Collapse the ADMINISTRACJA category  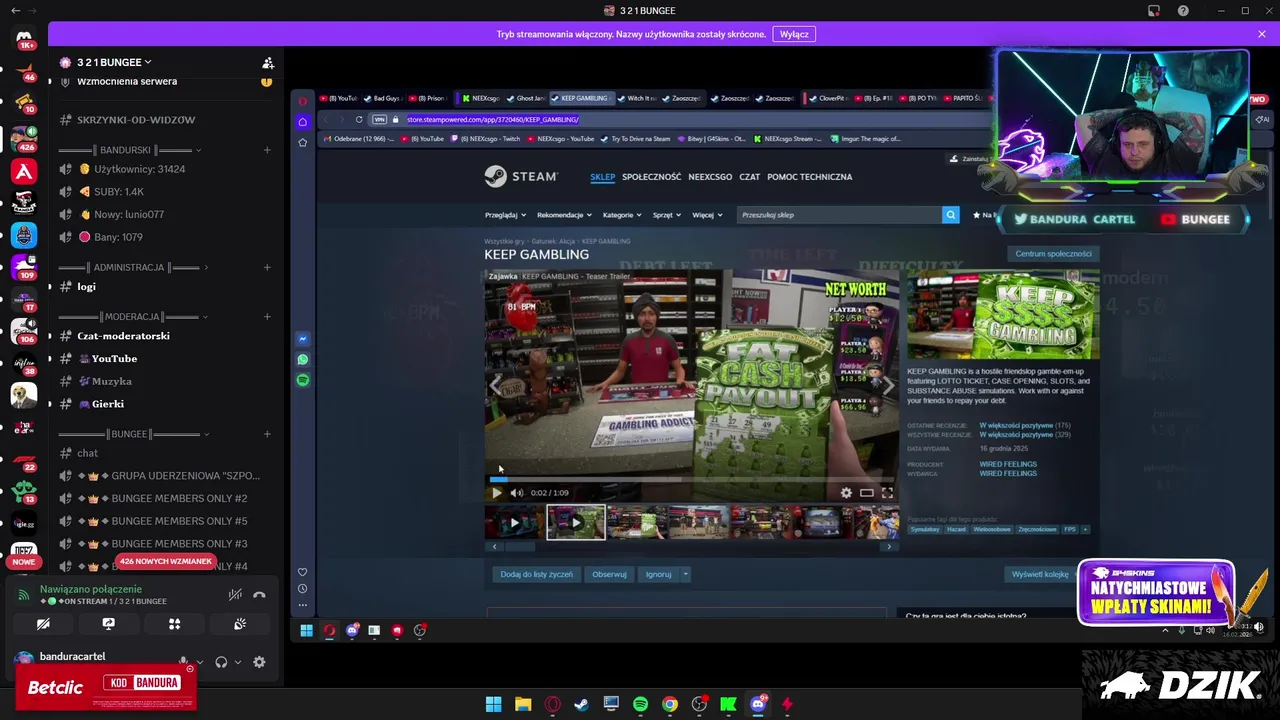click(x=133, y=268)
